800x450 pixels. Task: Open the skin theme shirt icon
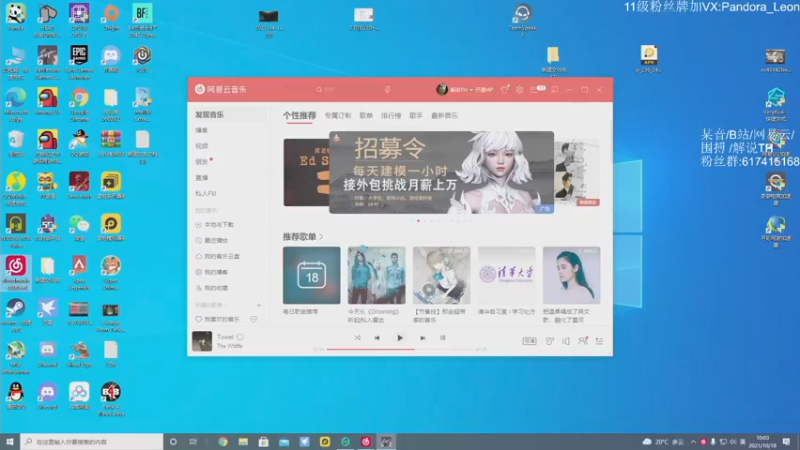505,89
